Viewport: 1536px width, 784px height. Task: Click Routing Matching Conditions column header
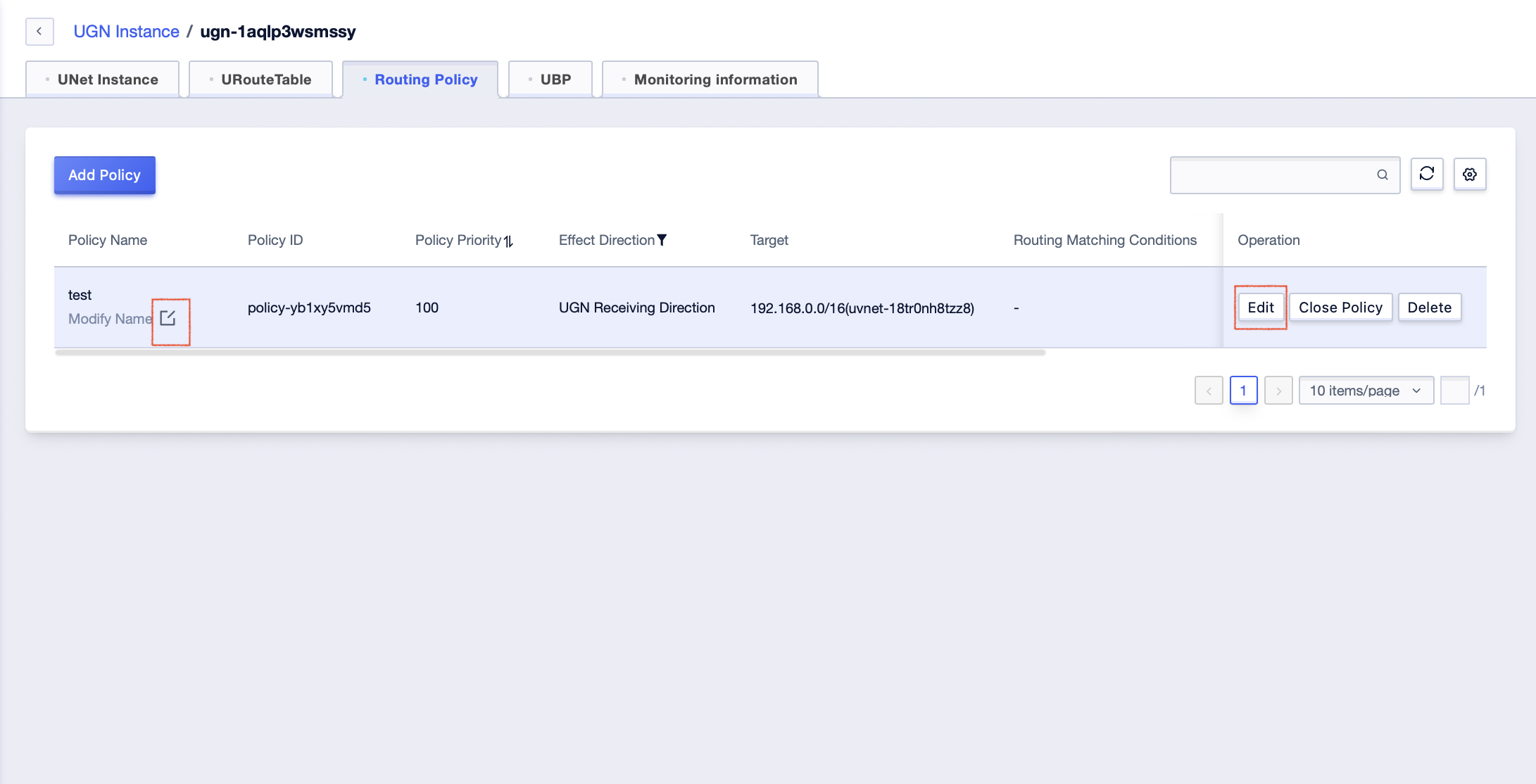point(1104,240)
